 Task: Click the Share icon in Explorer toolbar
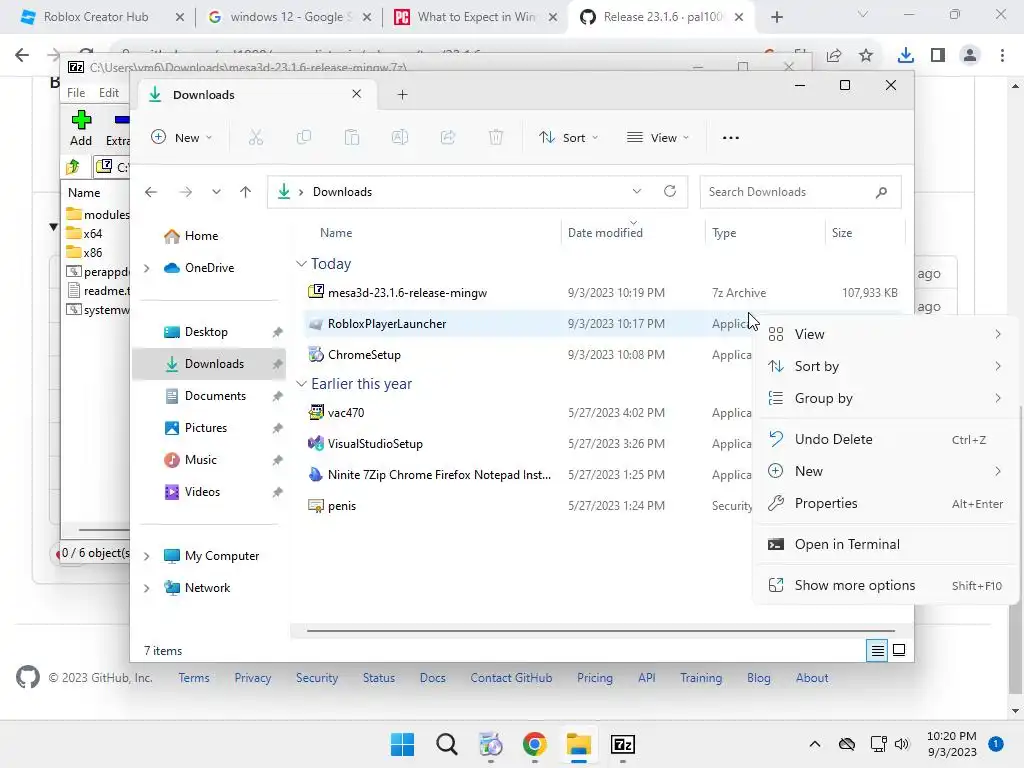pyautogui.click(x=448, y=137)
